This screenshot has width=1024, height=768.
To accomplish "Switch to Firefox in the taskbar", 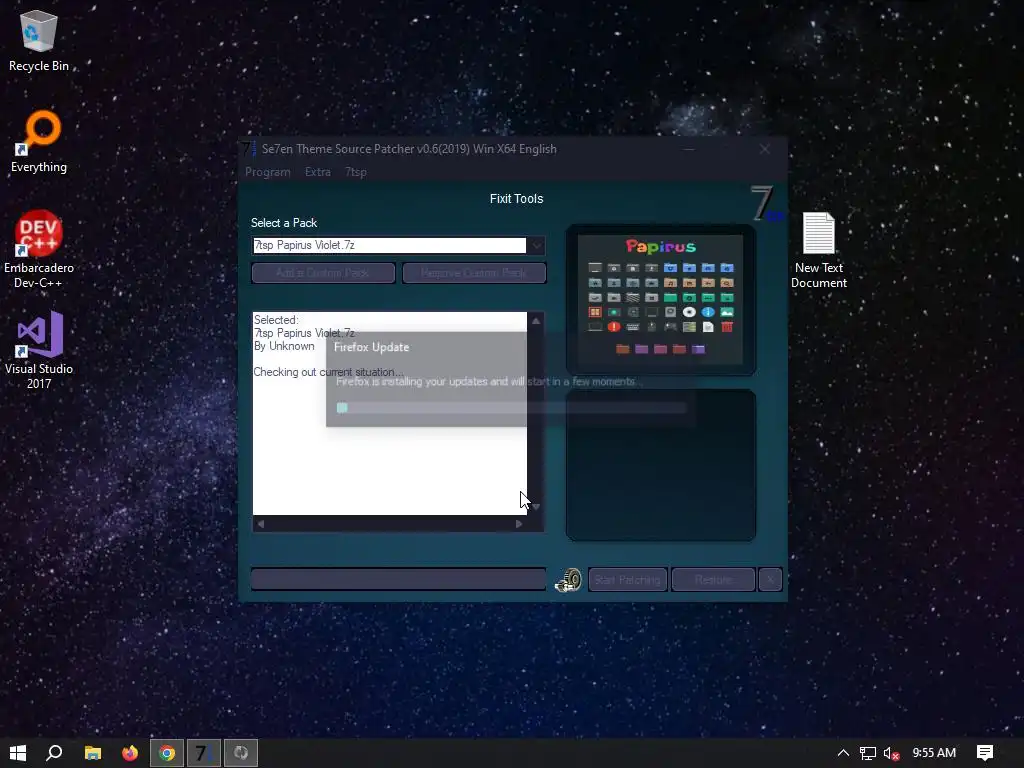I will 130,753.
